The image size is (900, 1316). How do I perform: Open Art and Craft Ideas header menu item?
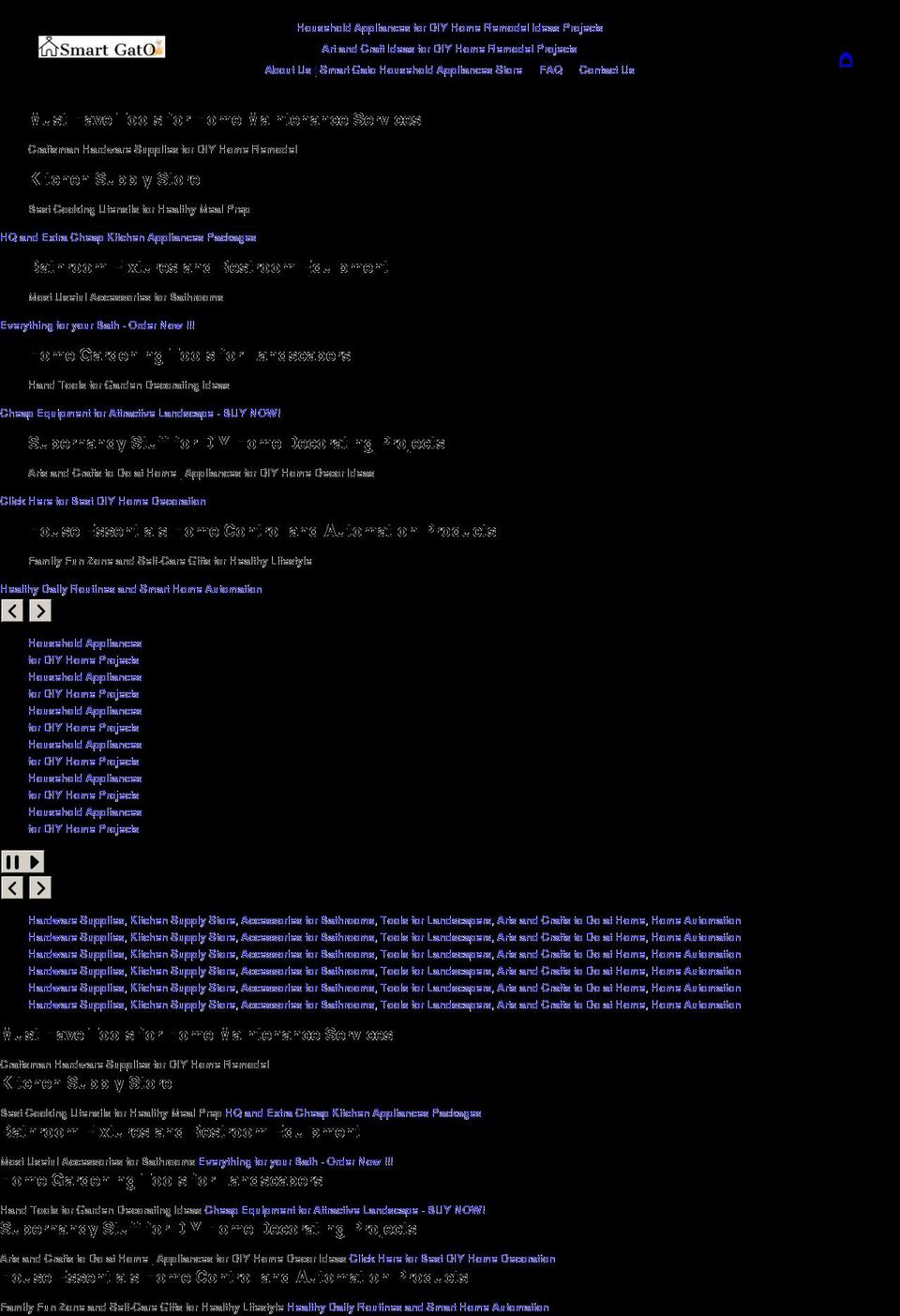[x=449, y=49]
